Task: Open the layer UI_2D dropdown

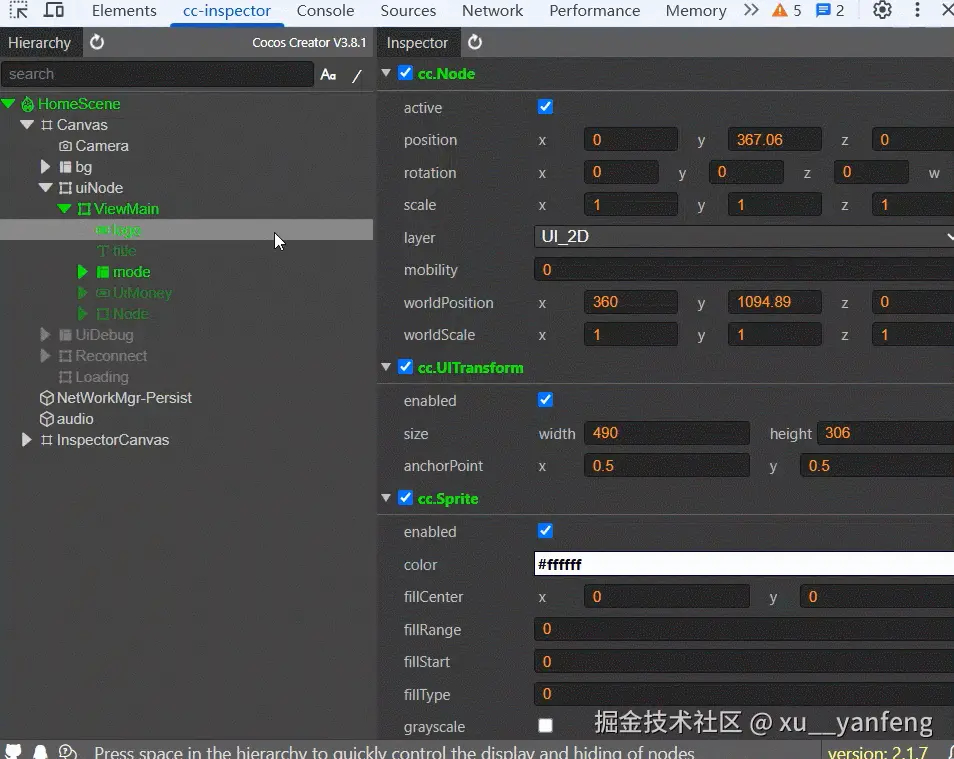Action: pos(744,237)
